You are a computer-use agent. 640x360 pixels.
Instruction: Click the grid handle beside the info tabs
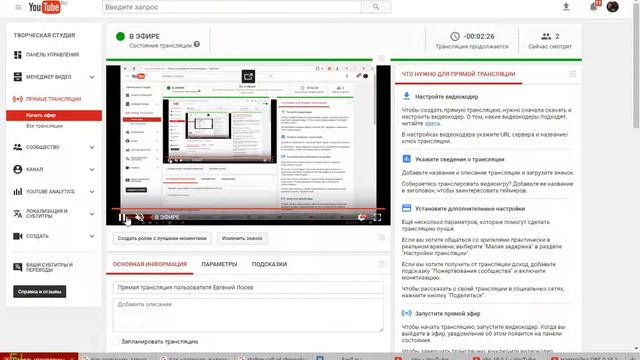point(381,264)
